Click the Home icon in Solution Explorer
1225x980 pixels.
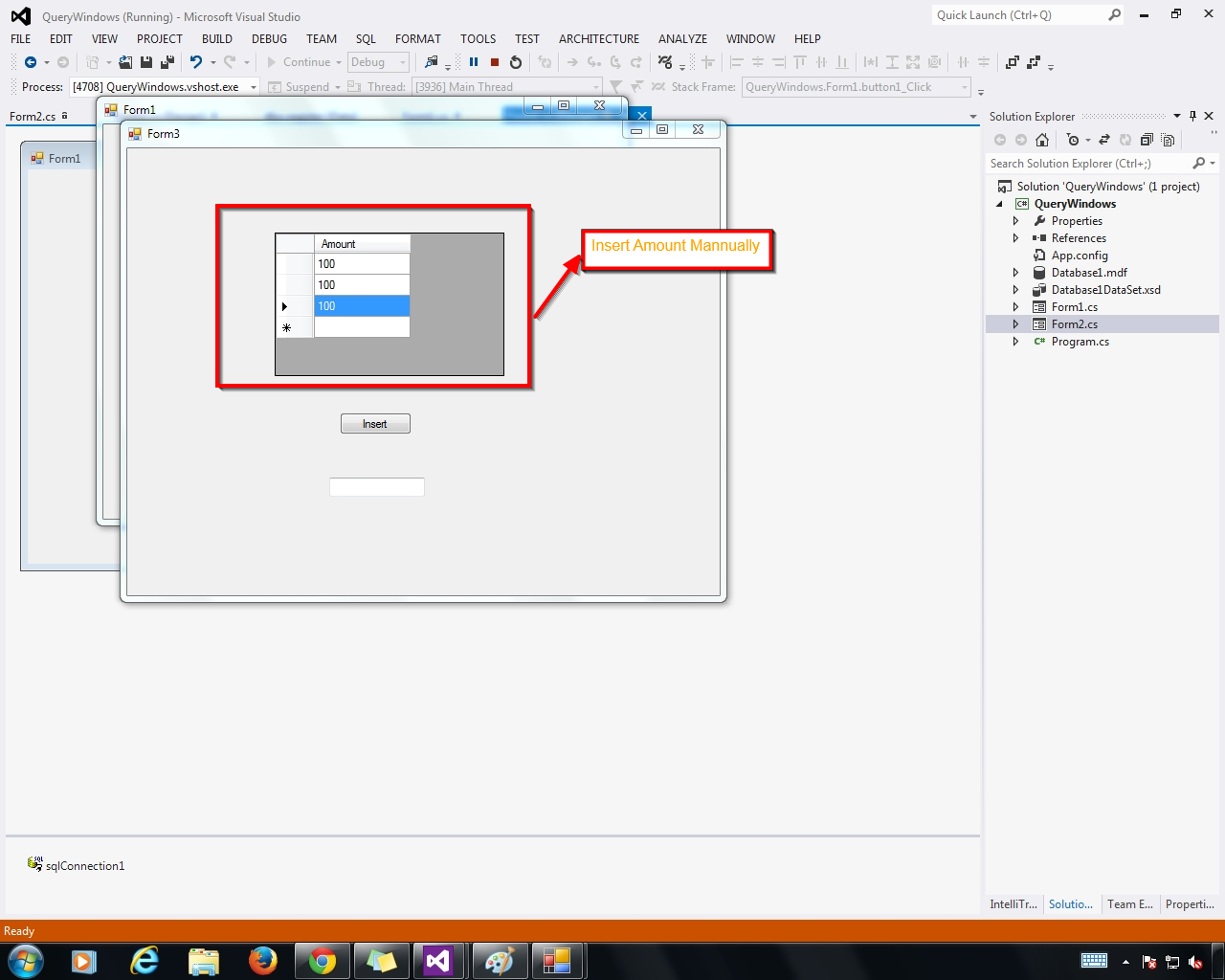1041,140
